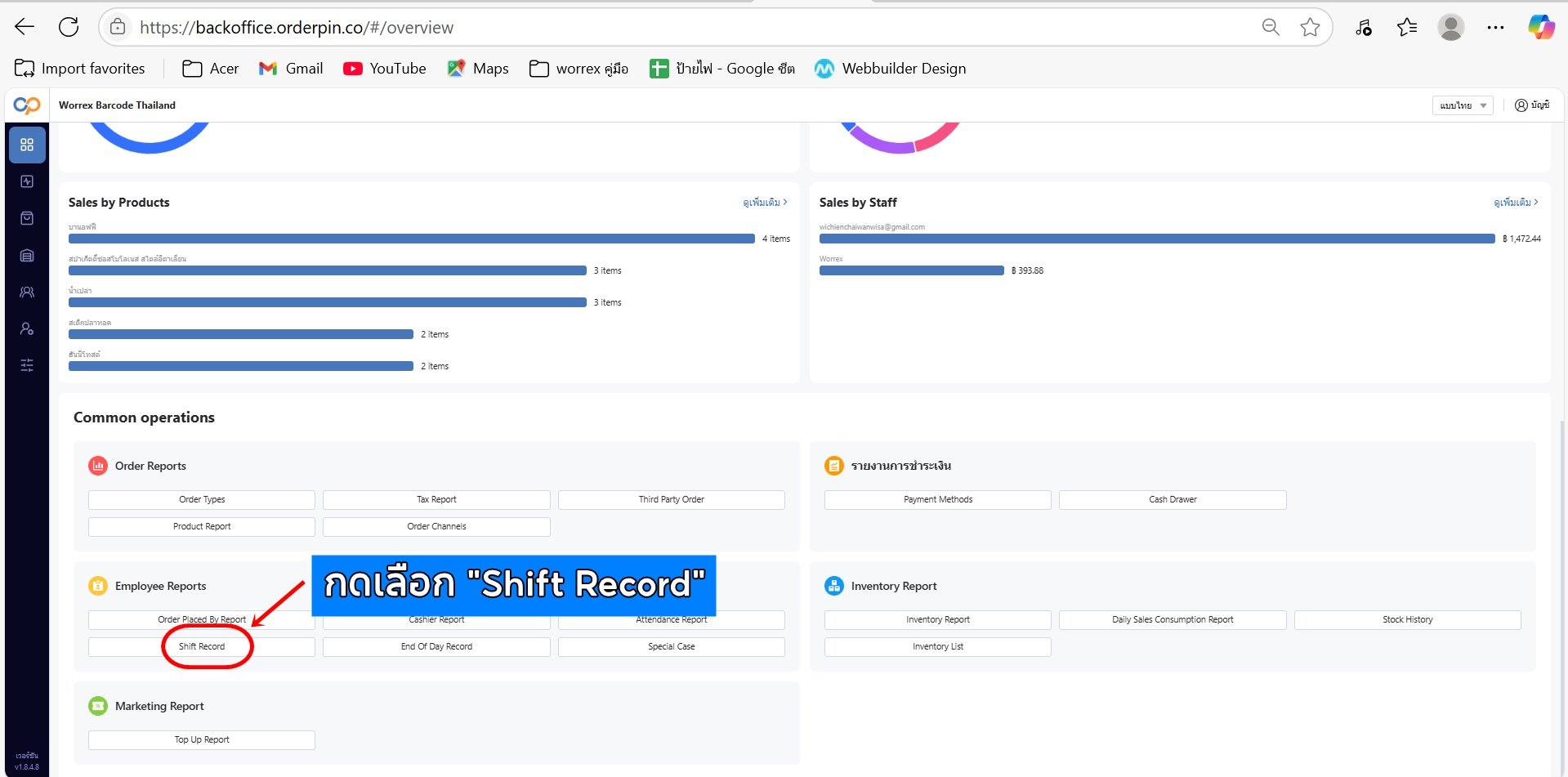Open the Cashier Report
This screenshot has width=1568, height=777.
pyautogui.click(x=436, y=620)
